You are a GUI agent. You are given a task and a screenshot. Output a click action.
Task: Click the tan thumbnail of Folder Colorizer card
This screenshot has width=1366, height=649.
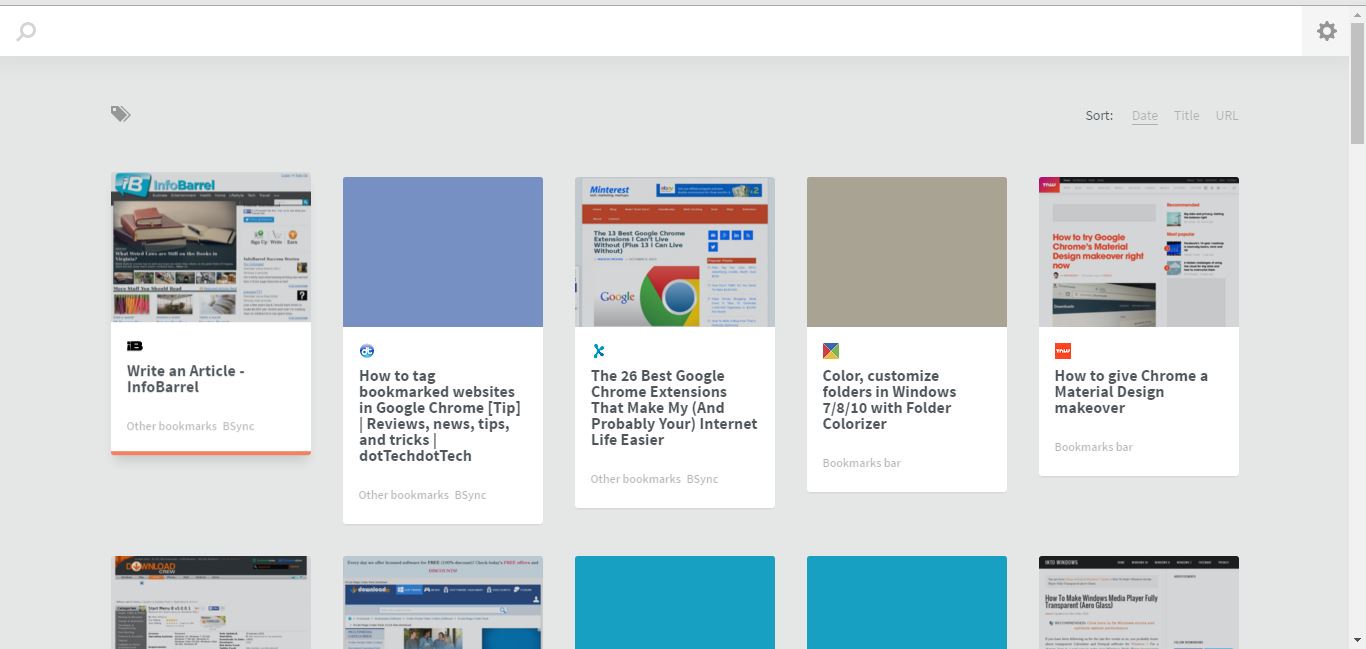907,252
